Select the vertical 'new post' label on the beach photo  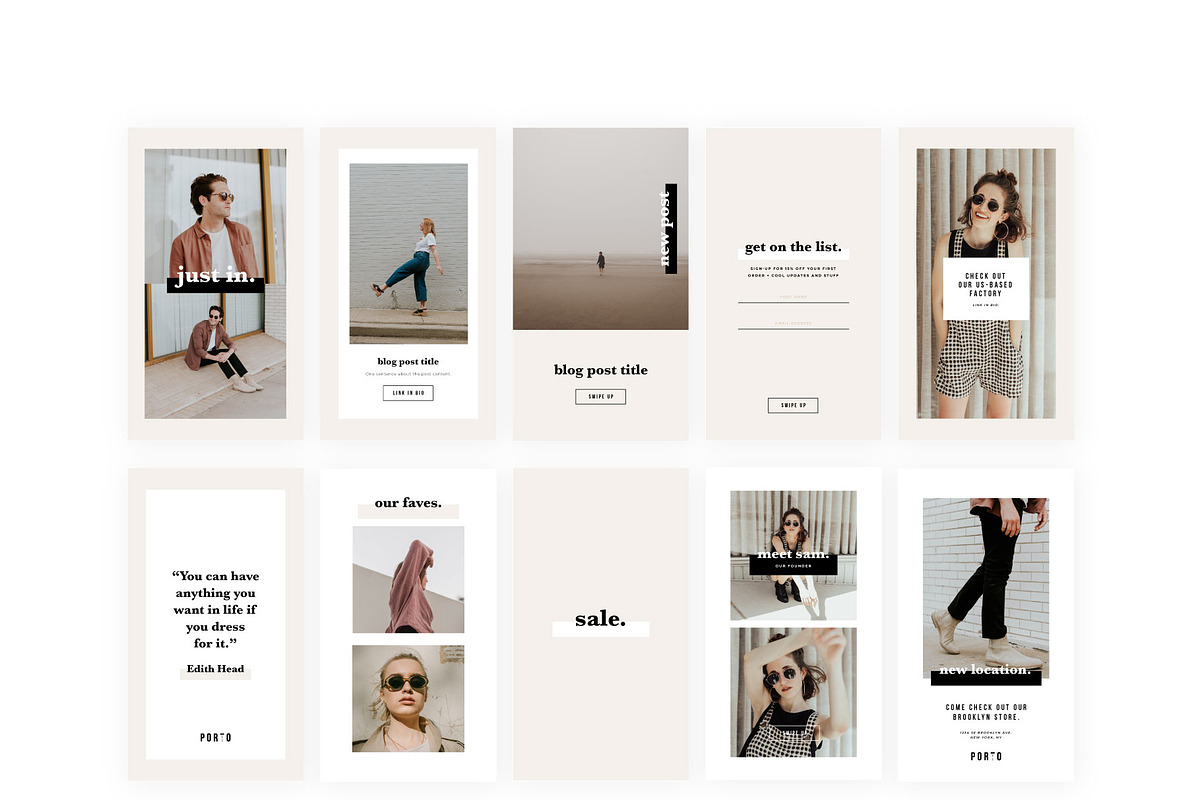[x=668, y=228]
